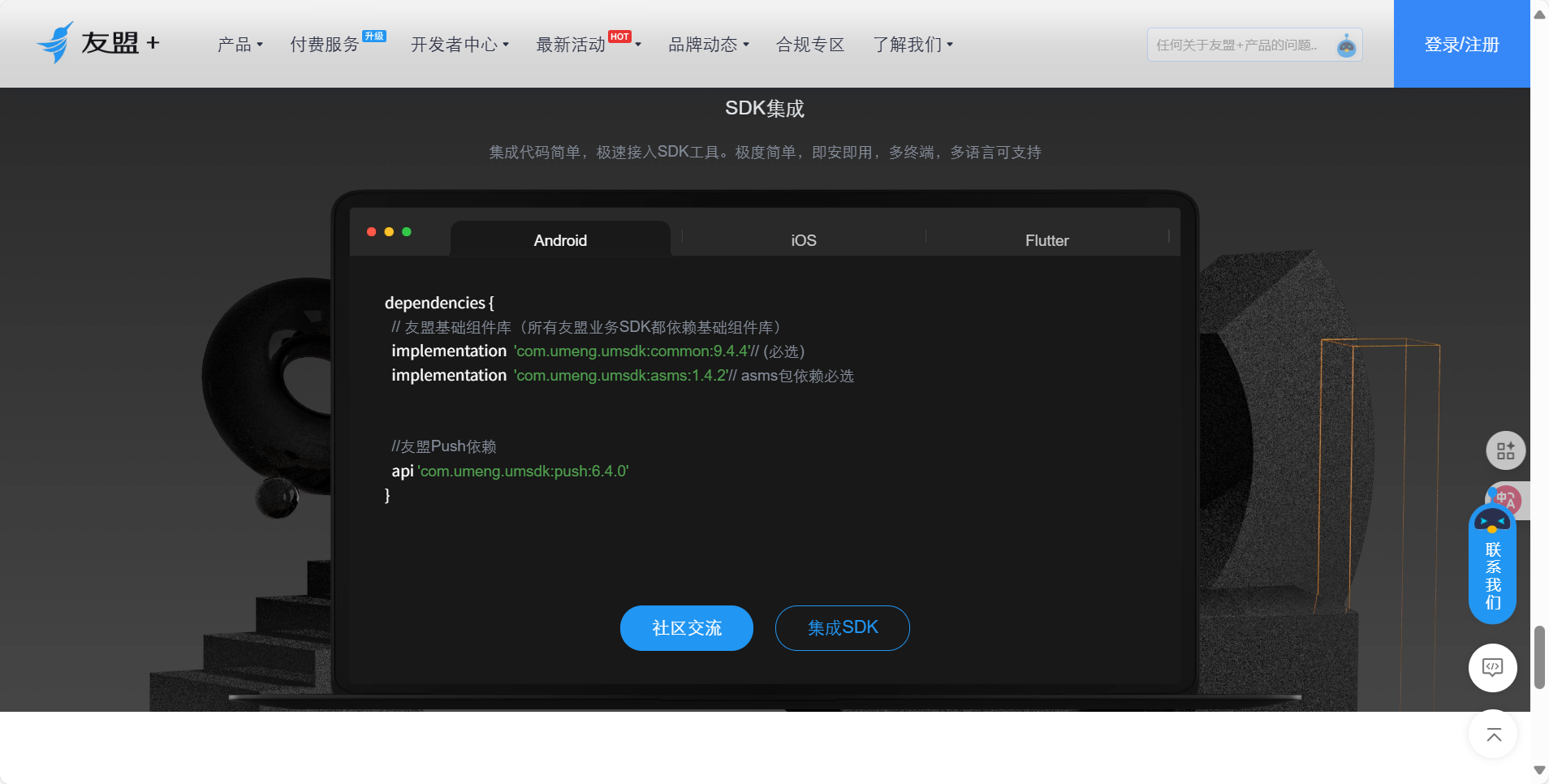1549x784 pixels.
Task: Click the 集成SDK button
Action: coord(843,628)
